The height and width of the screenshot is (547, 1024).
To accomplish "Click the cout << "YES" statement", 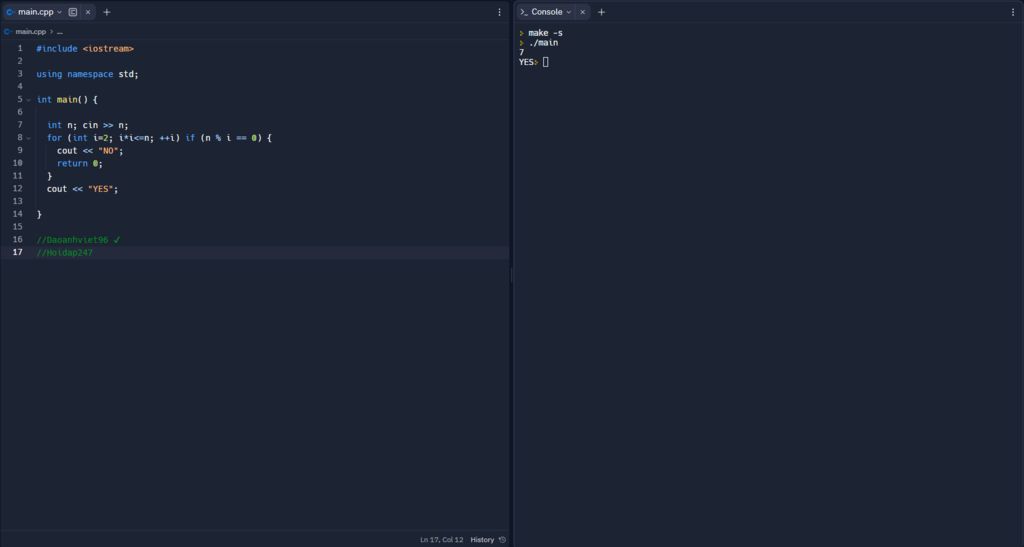I will tap(82, 189).
